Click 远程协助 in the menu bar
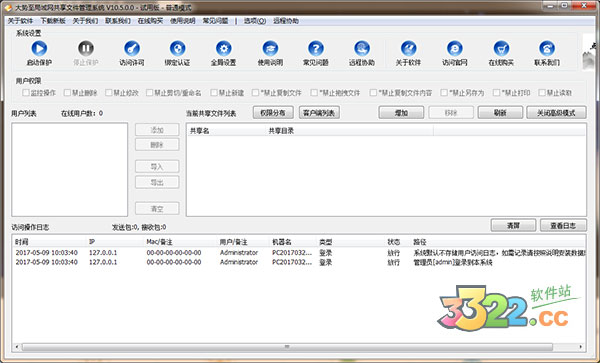This screenshot has height=363, width=600. pos(286,21)
